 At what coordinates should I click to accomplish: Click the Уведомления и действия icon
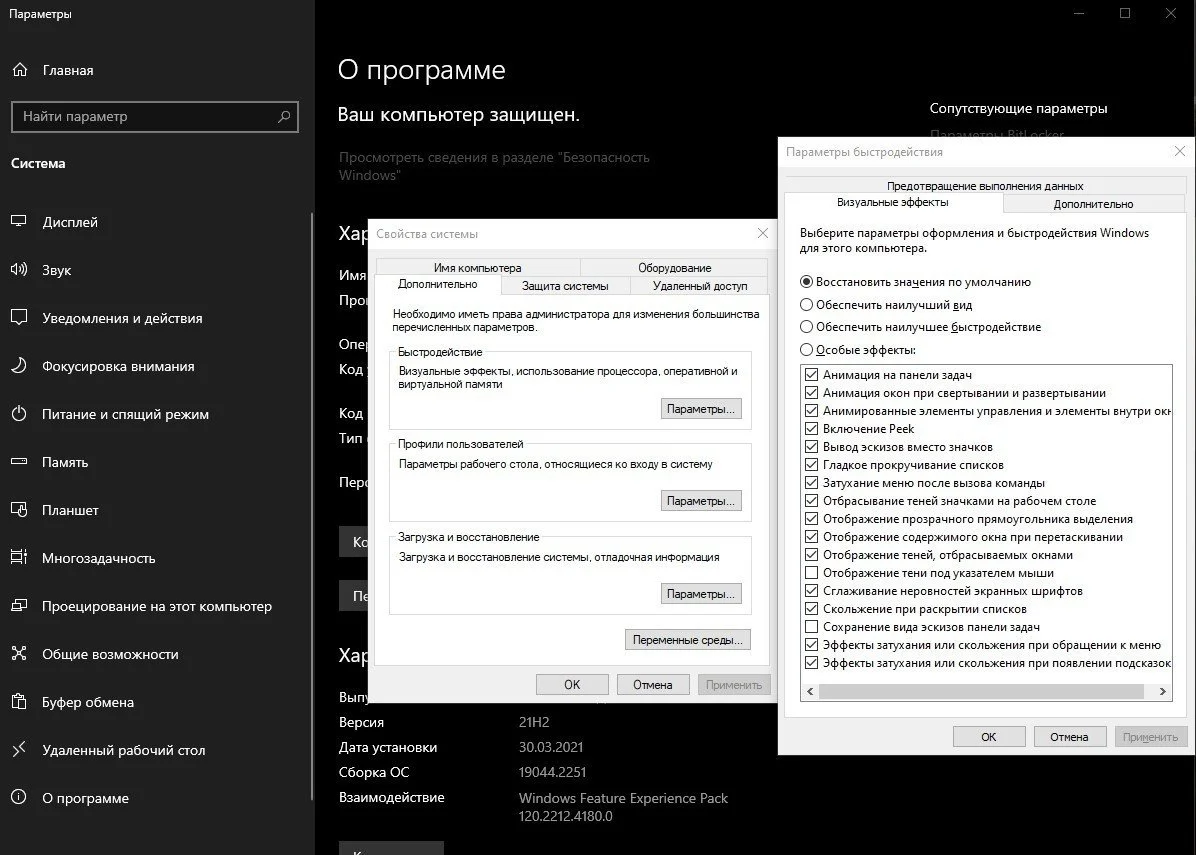pos(19,317)
